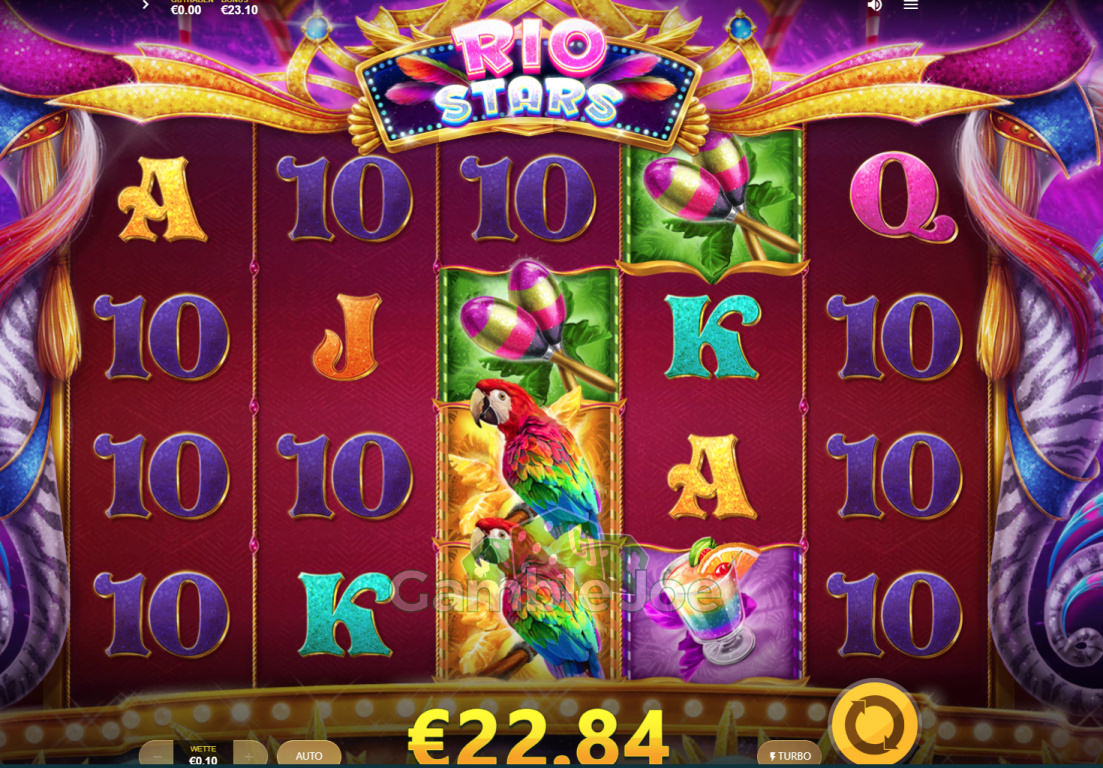Screen dimensions: 1103x768
Task: Increase bet with the plus button
Action: coord(250,755)
